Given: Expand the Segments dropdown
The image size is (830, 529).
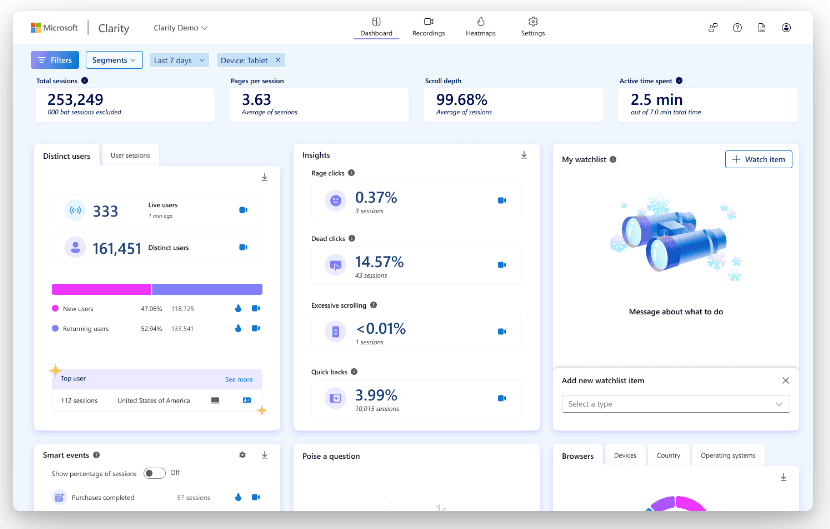Looking at the screenshot, I should pos(114,60).
